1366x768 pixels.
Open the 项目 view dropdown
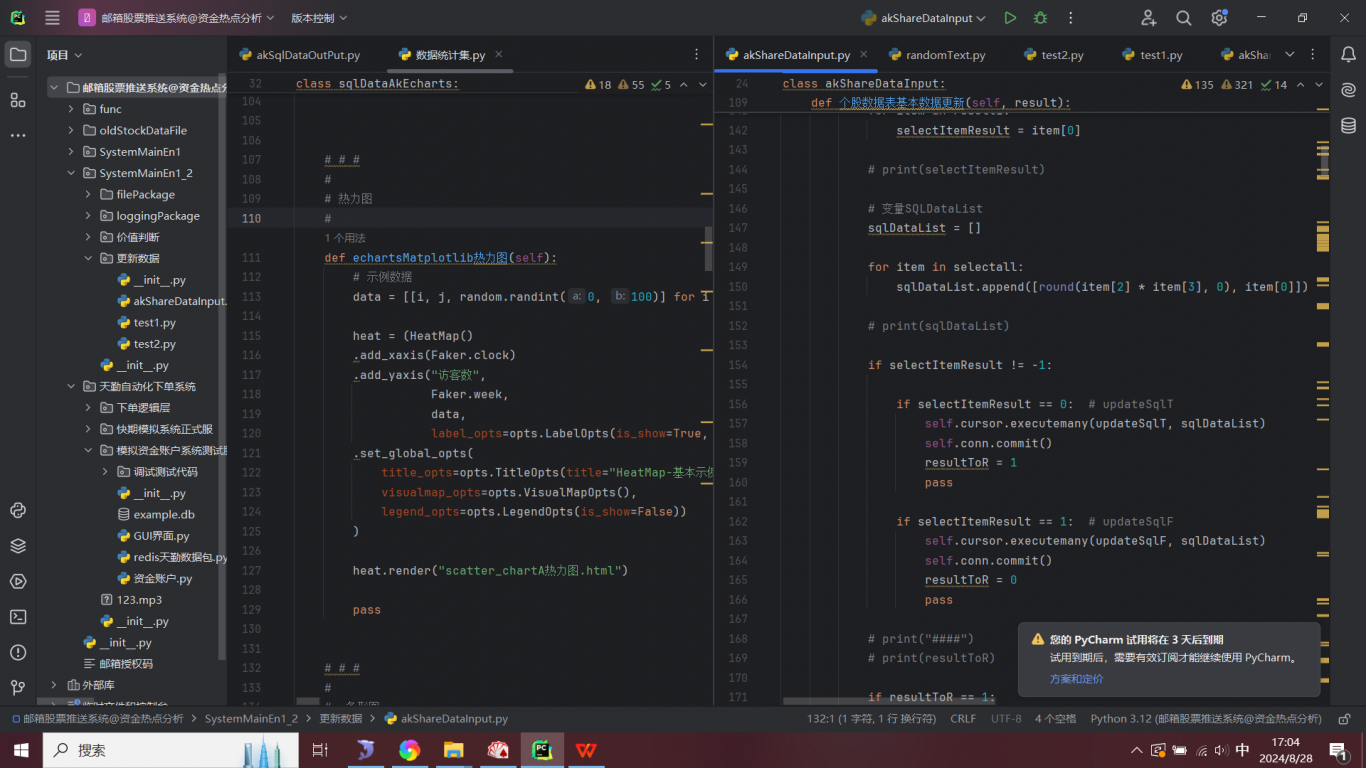(x=65, y=55)
